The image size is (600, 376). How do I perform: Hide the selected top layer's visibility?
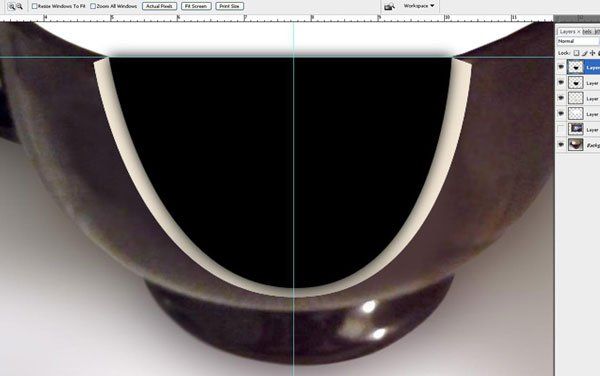pyautogui.click(x=561, y=67)
